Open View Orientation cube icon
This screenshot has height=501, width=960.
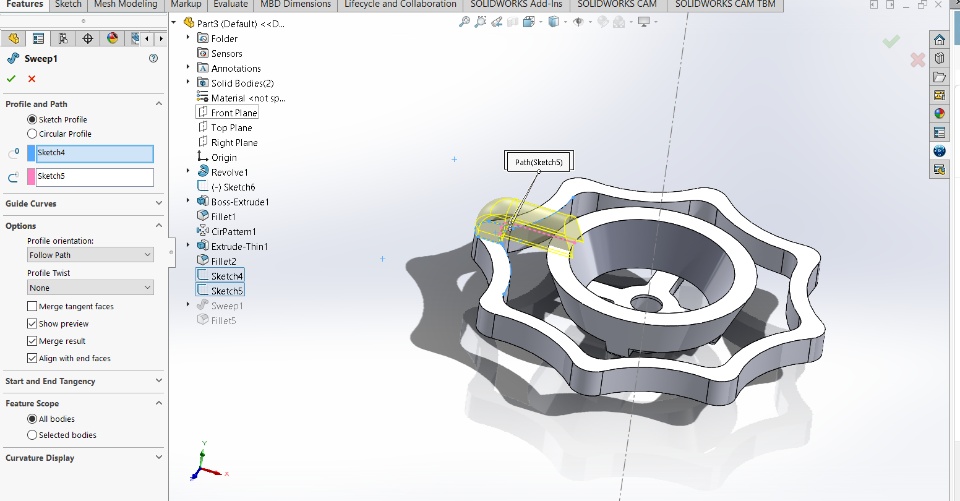point(528,22)
